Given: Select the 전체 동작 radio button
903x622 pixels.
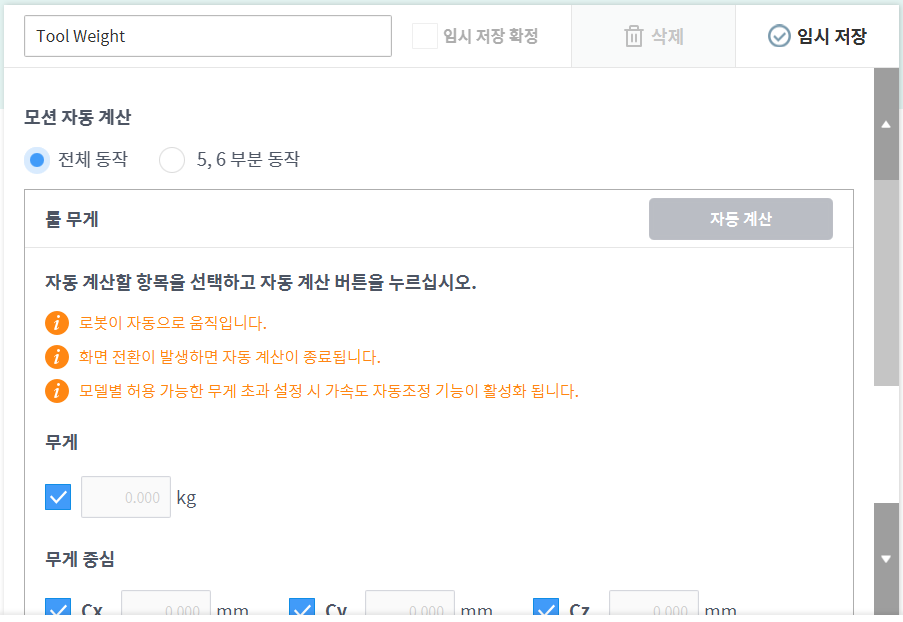Looking at the screenshot, I should pos(37,160).
